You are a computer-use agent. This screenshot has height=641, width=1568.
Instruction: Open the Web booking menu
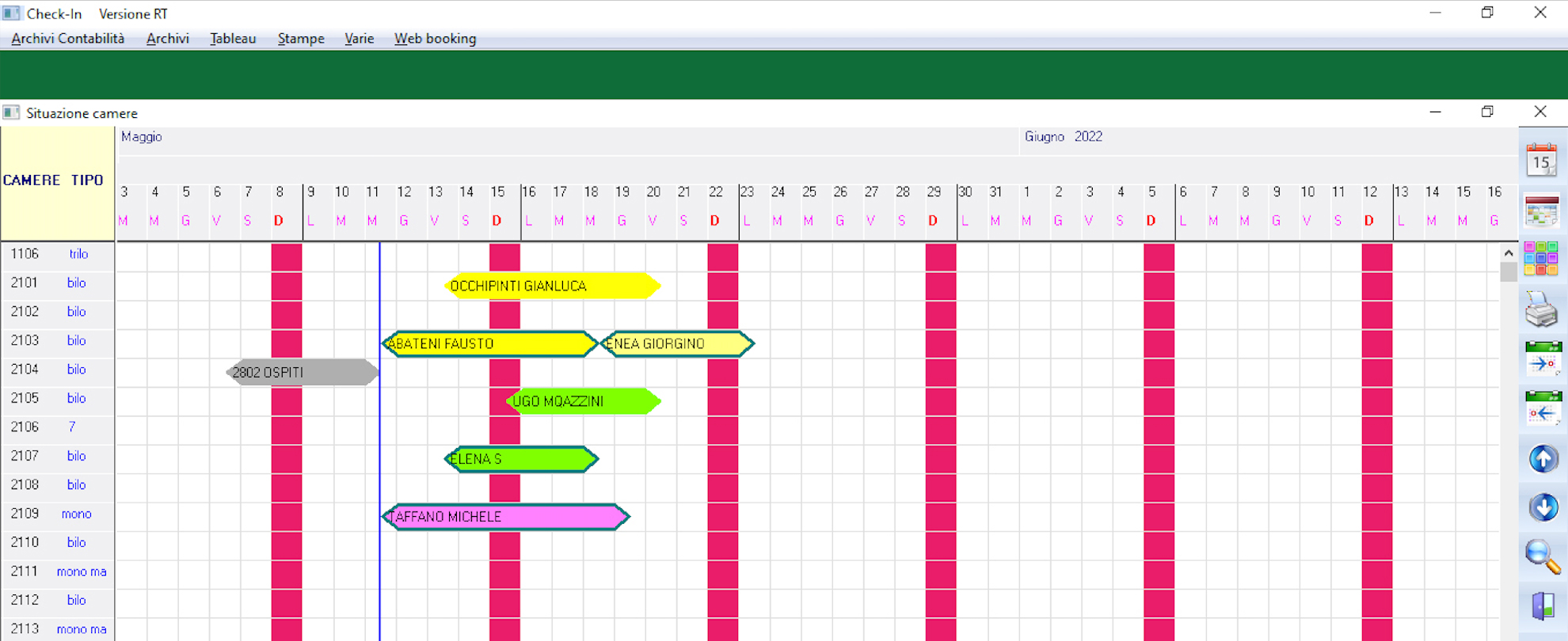(x=435, y=39)
